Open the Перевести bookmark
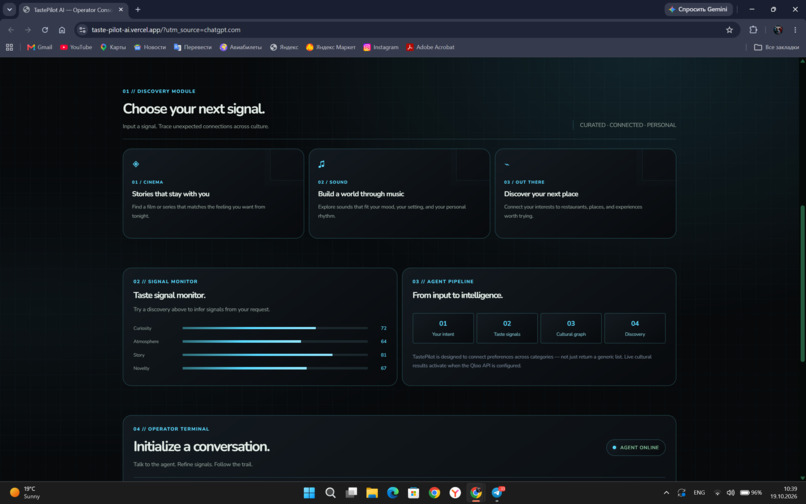The height and width of the screenshot is (504, 806). point(193,47)
